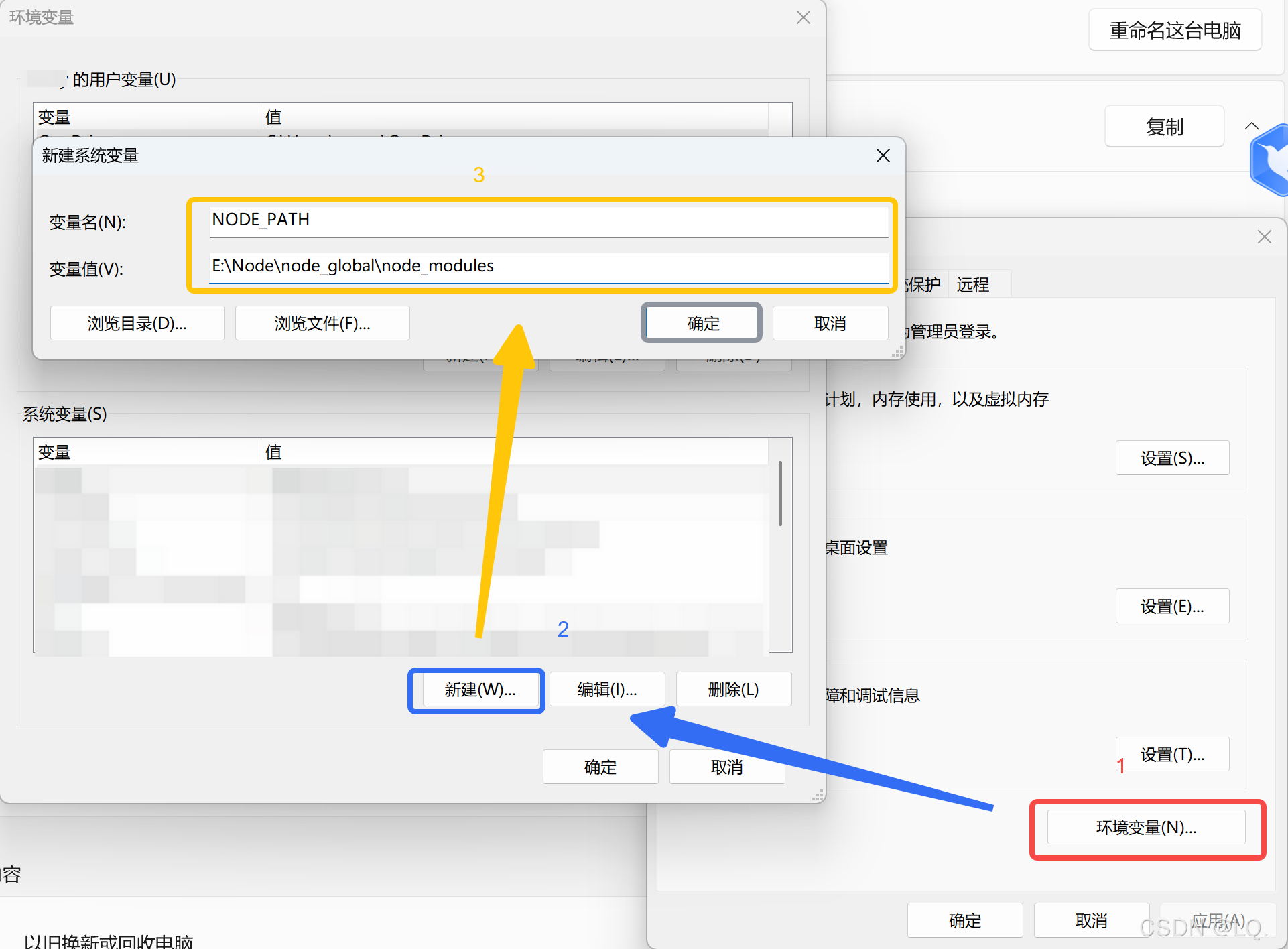Cancel the new system variable dialog
The width and height of the screenshot is (1288, 949).
[x=830, y=324]
